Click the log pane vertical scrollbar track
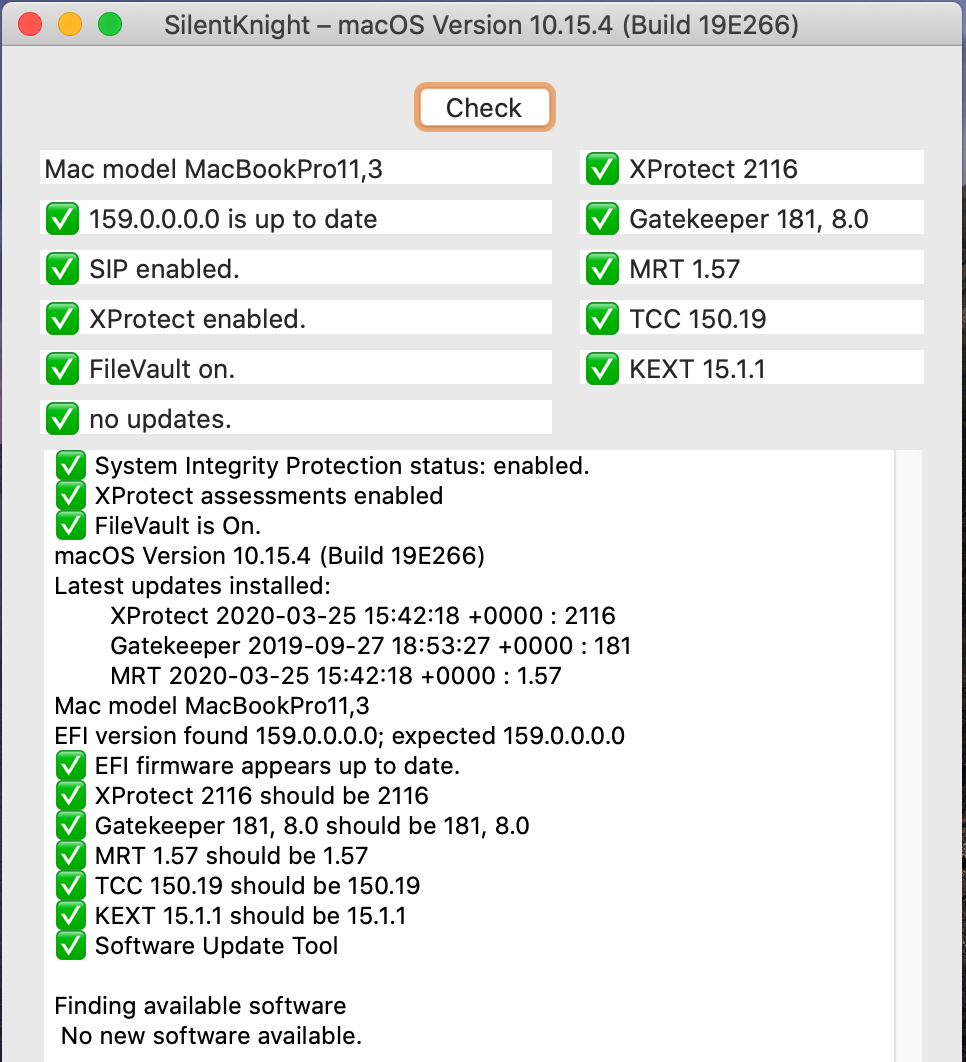The image size is (966, 1062). [x=908, y=755]
